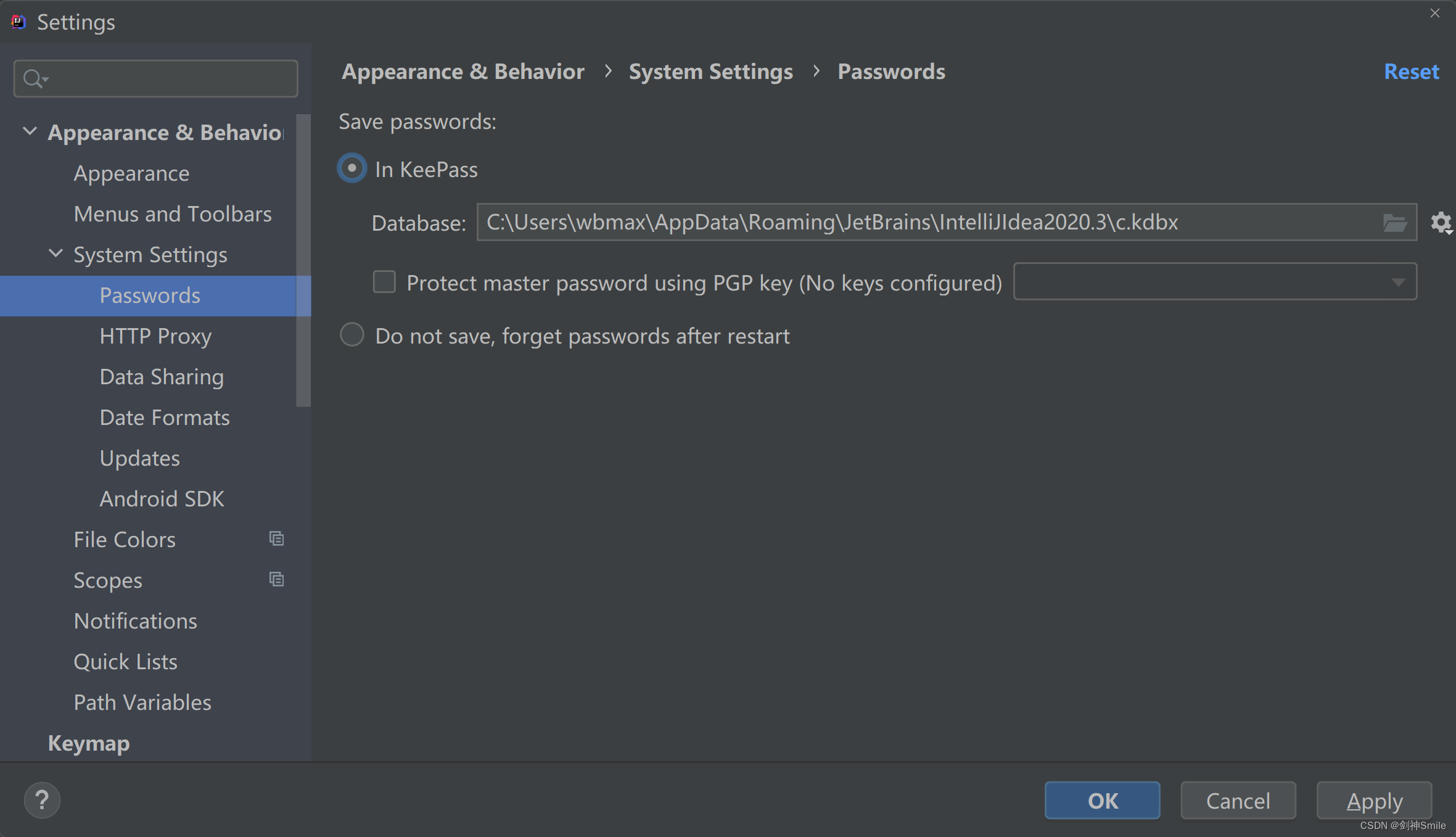Click the Reset link
Image resolution: width=1456 pixels, height=837 pixels.
coord(1411,71)
